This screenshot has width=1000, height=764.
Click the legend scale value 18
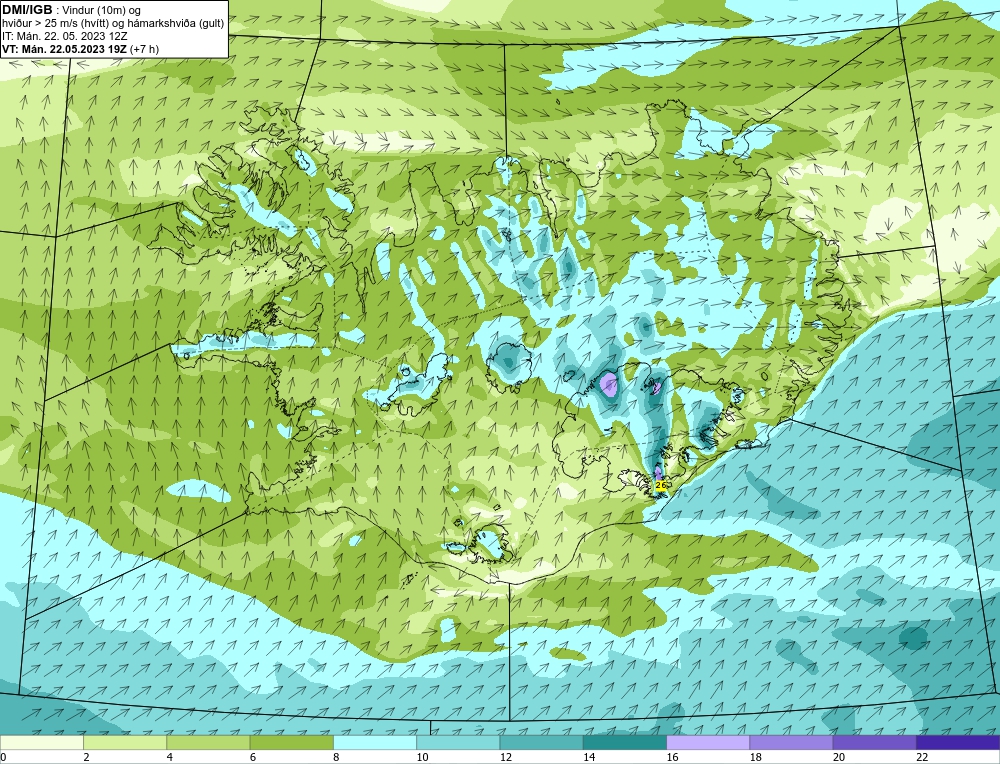click(754, 757)
